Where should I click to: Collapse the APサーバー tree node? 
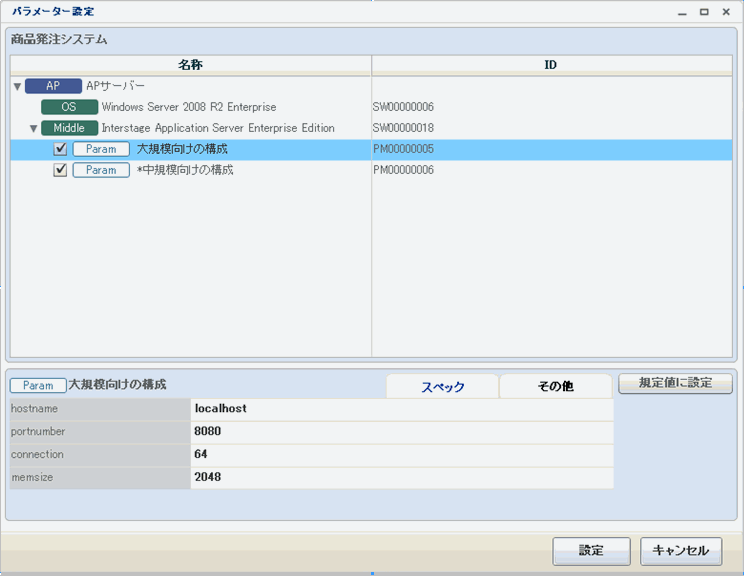pos(17,87)
